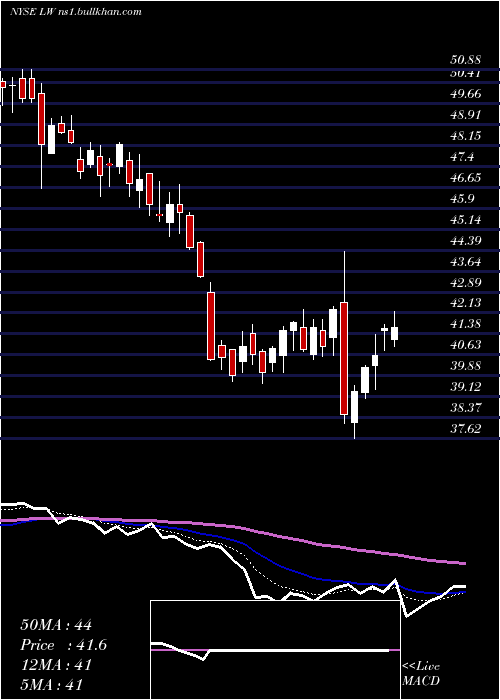Screen dimensions: 500x700
Task: Select the 49.66 price axis label
Action: pos(465,94)
